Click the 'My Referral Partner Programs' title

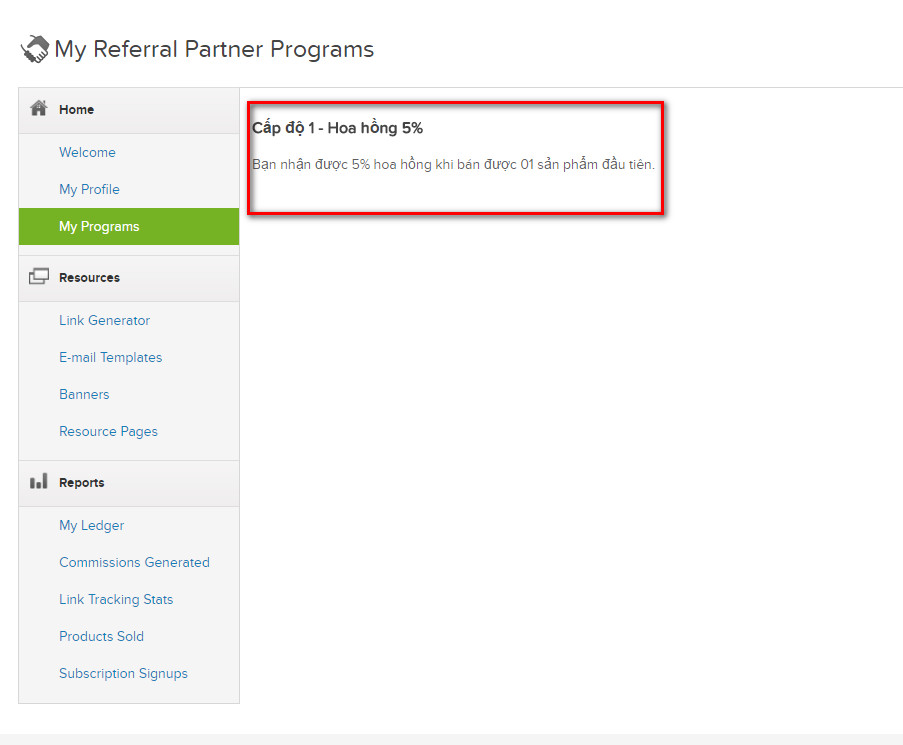pos(214,50)
